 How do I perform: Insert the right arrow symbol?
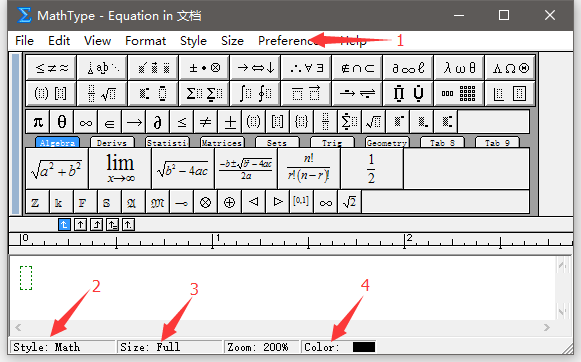point(133,122)
